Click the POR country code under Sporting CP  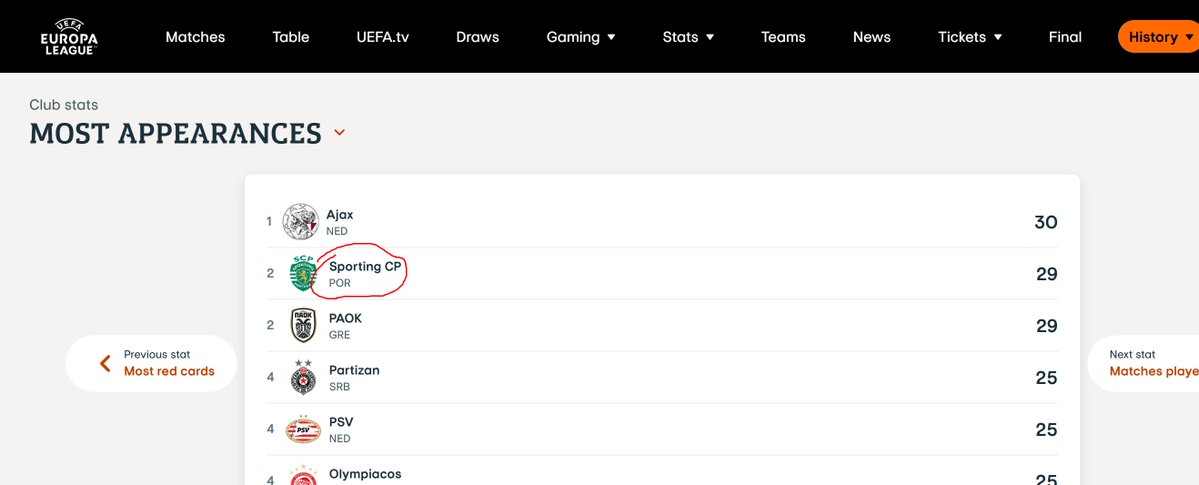[x=340, y=283]
